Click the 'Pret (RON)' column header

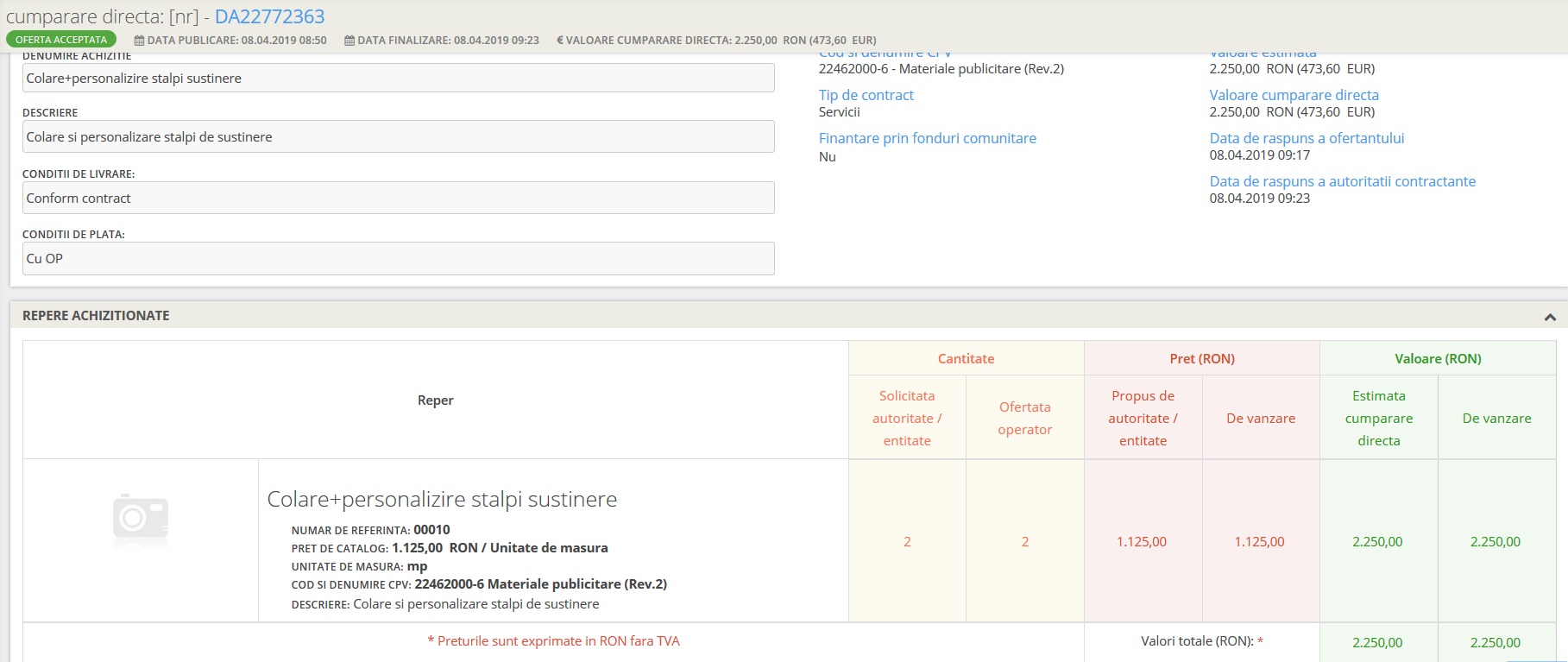(x=1202, y=359)
